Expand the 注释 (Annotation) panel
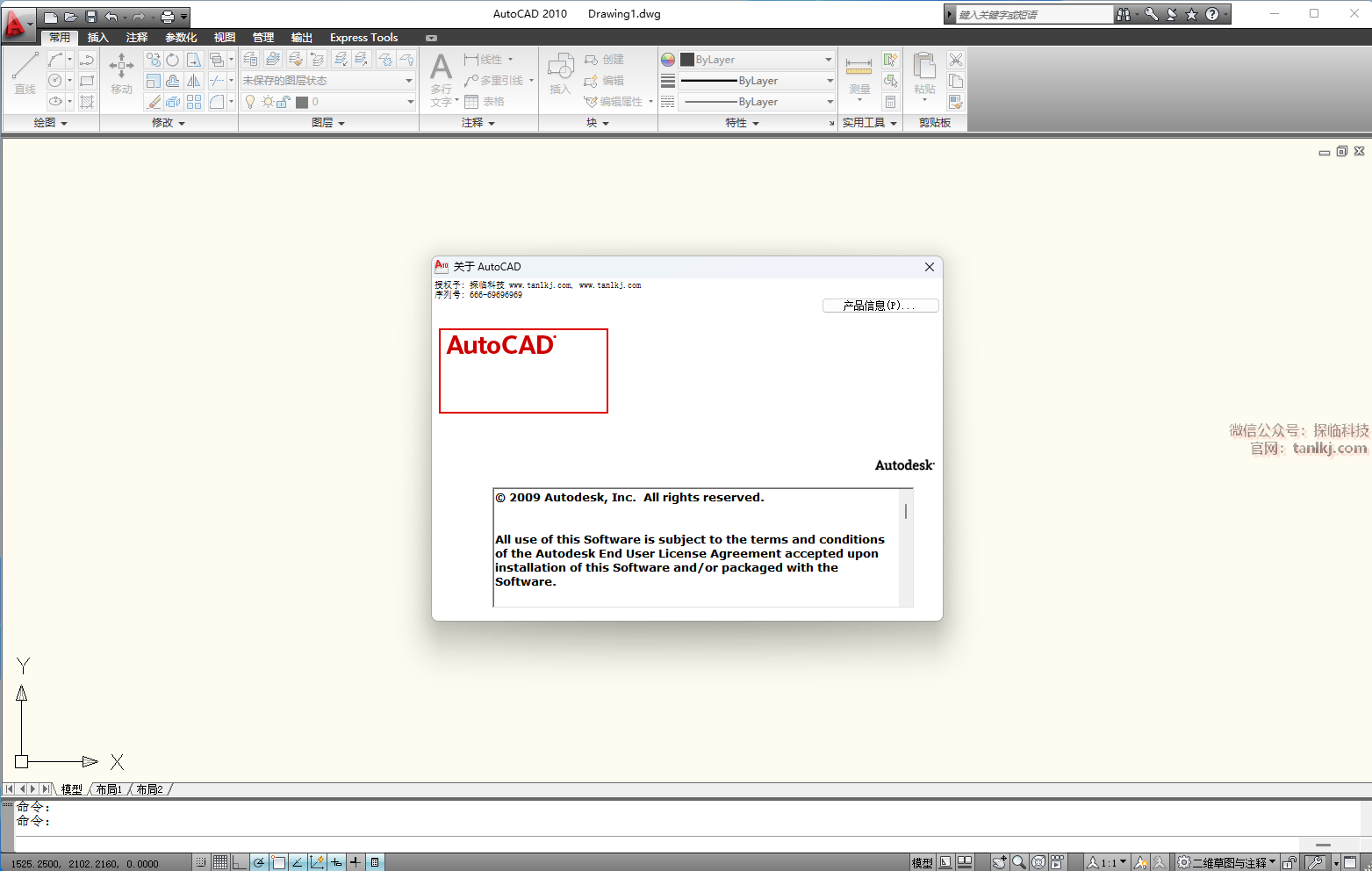 478,123
